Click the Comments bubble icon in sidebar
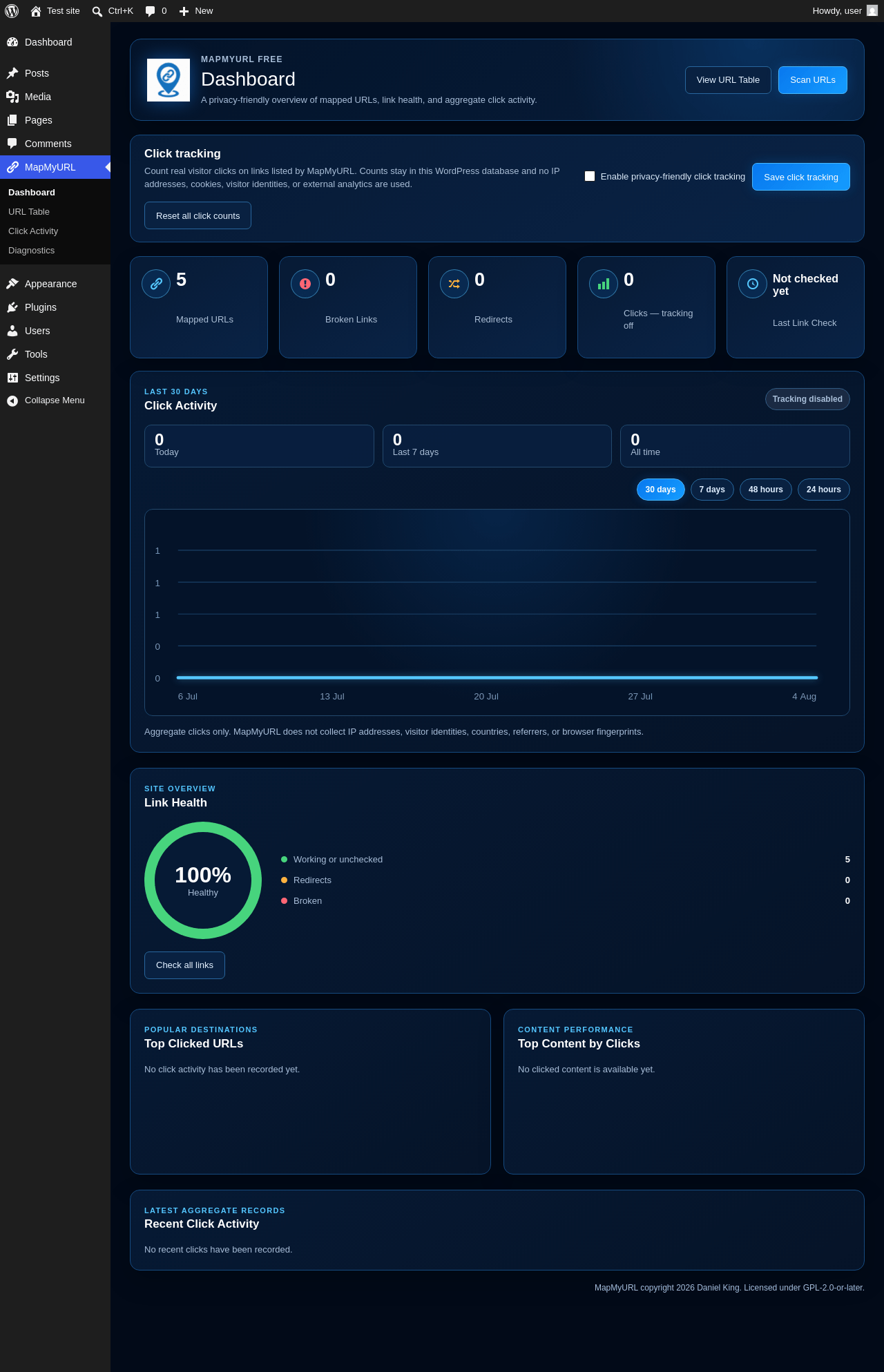The width and height of the screenshot is (884, 1372). tap(12, 144)
